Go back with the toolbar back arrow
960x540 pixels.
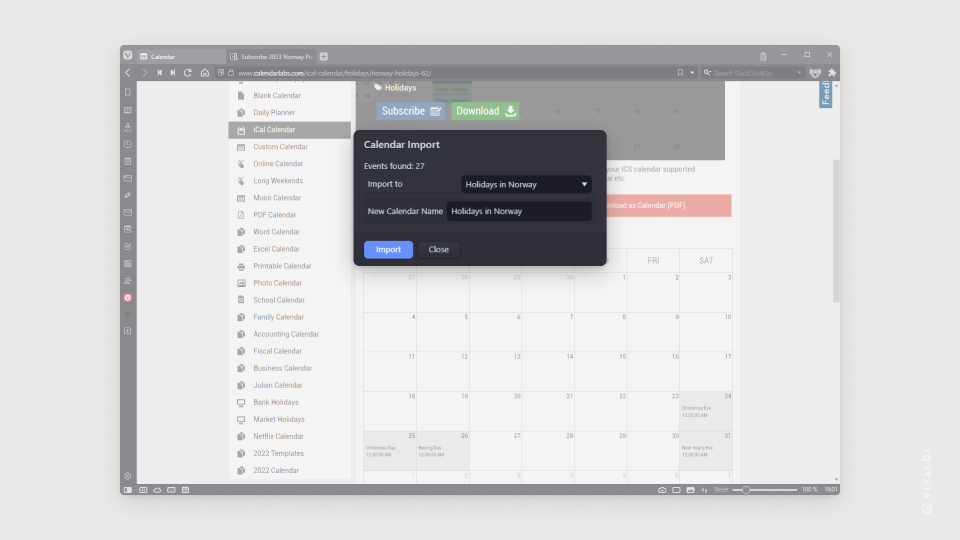(x=128, y=73)
